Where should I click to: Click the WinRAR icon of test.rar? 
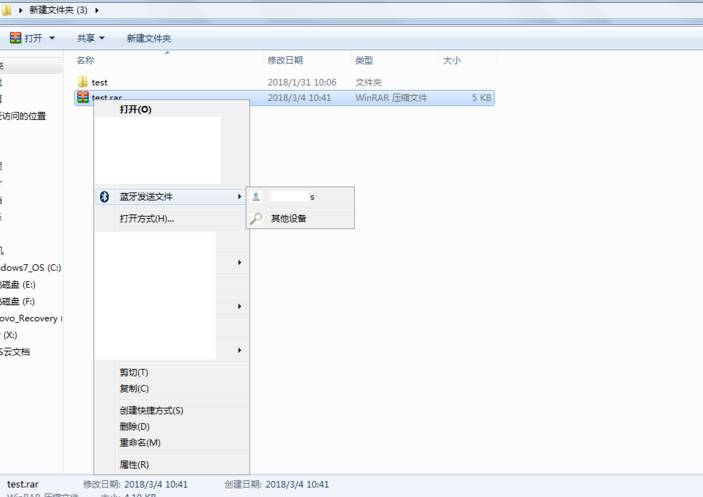click(83, 98)
